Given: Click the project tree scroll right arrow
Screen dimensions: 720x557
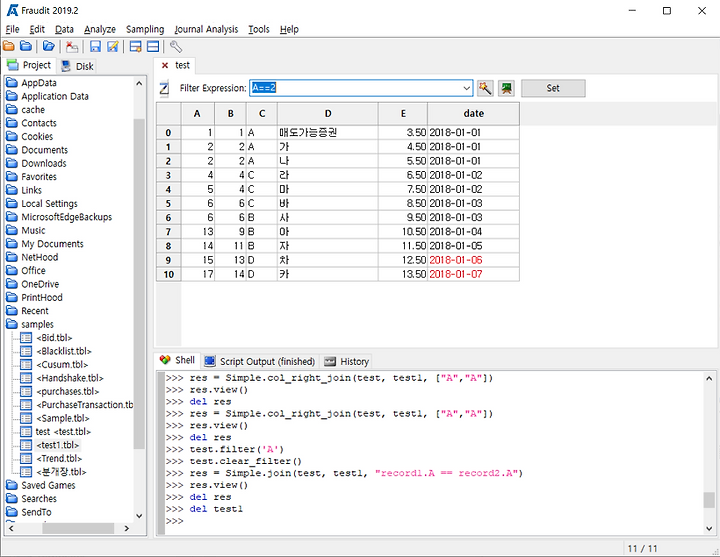Looking at the screenshot, I should point(127,529).
